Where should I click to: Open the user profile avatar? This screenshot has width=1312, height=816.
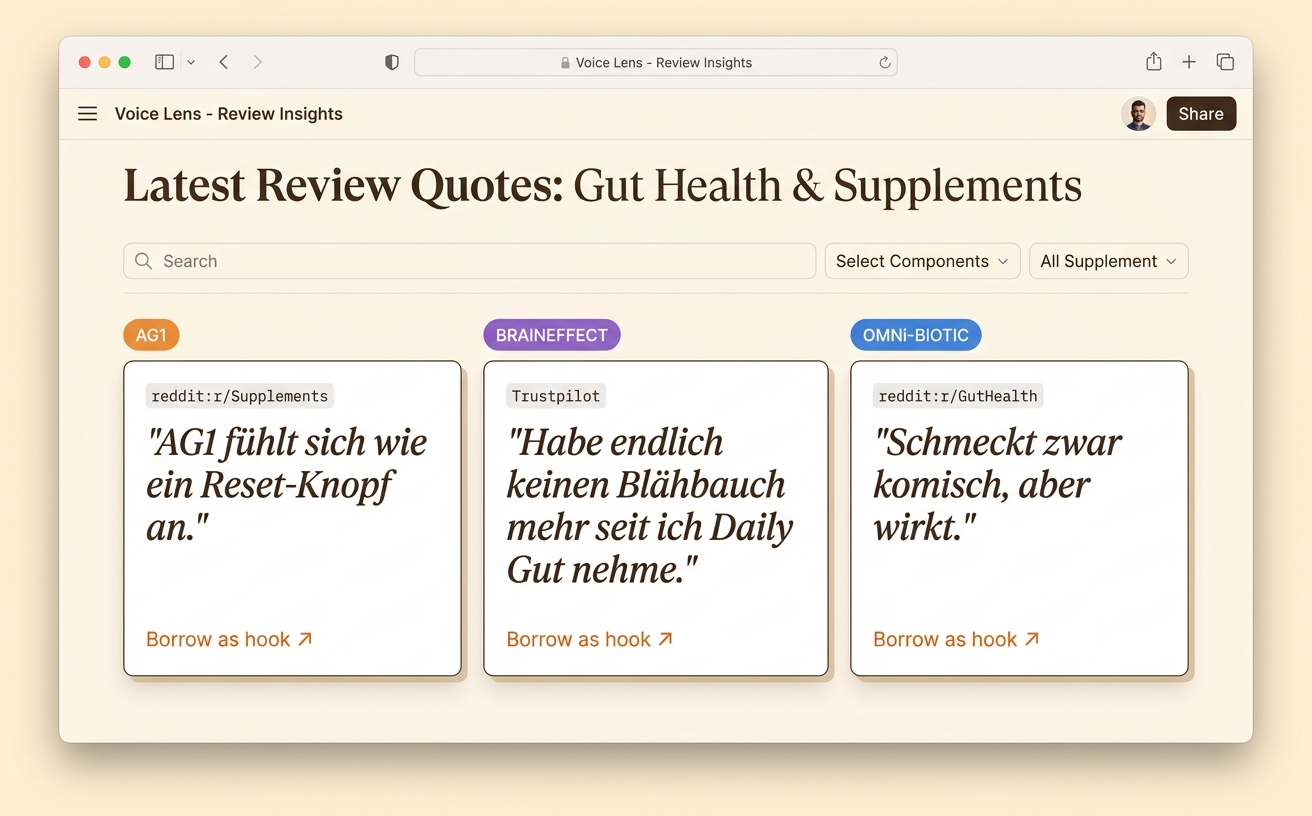1138,114
